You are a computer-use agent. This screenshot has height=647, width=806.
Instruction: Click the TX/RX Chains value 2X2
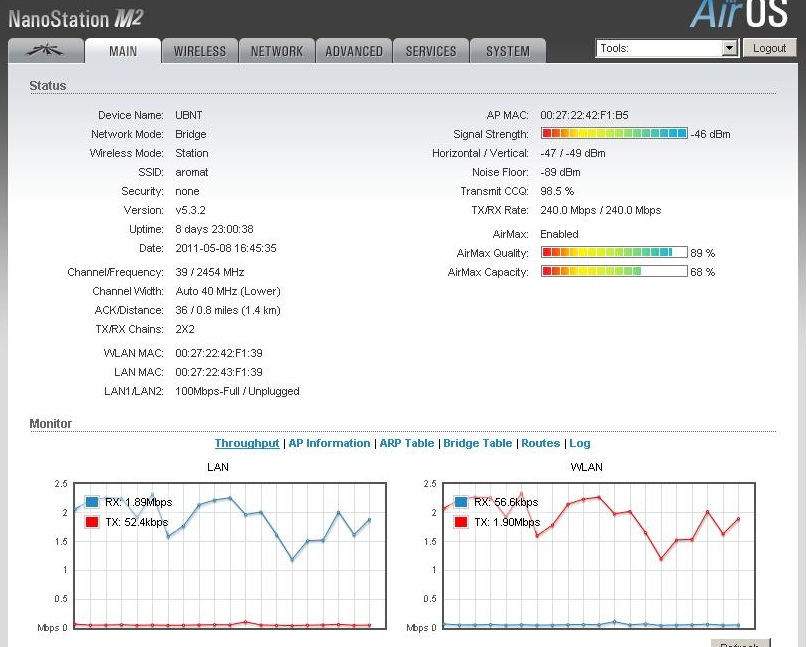click(185, 329)
